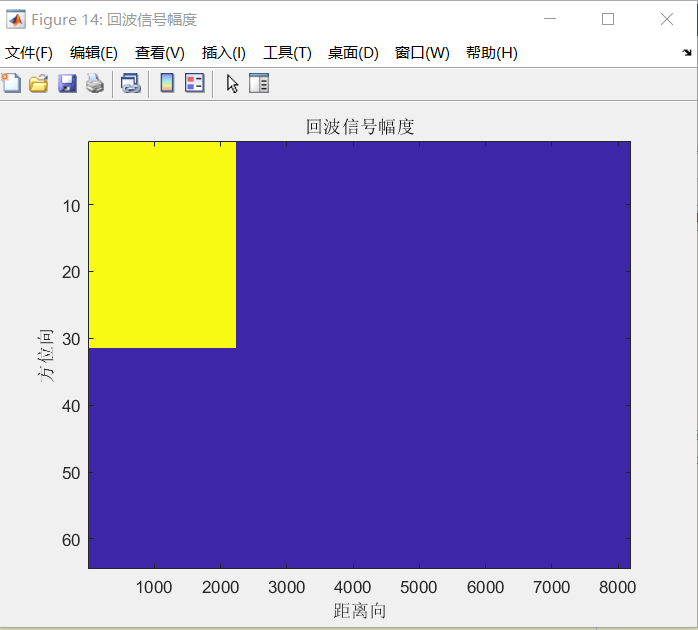This screenshot has width=698, height=630.
Task: Click the y-axis tick label 10
Action: pyautogui.click(x=71, y=206)
